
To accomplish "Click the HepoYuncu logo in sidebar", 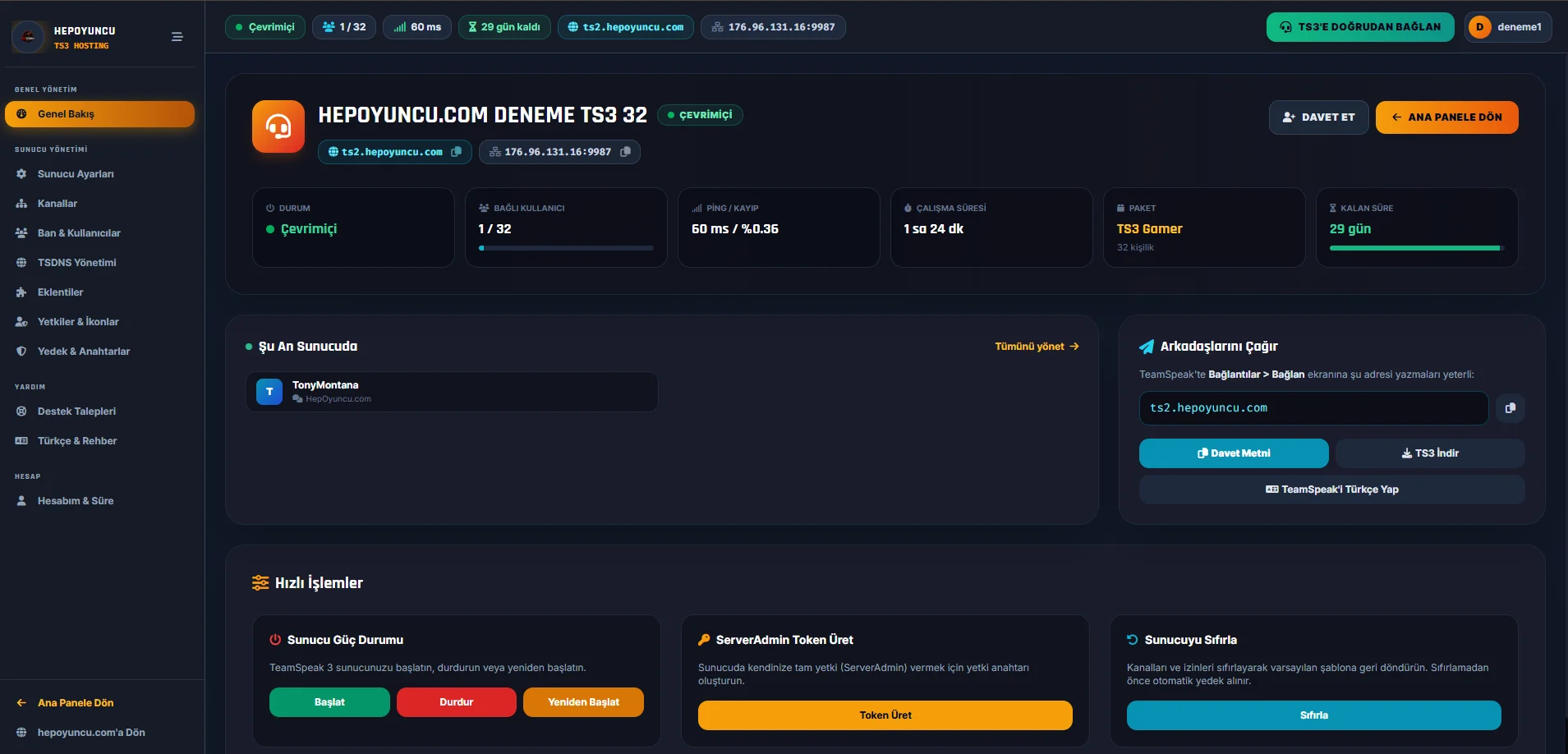I will click(28, 37).
